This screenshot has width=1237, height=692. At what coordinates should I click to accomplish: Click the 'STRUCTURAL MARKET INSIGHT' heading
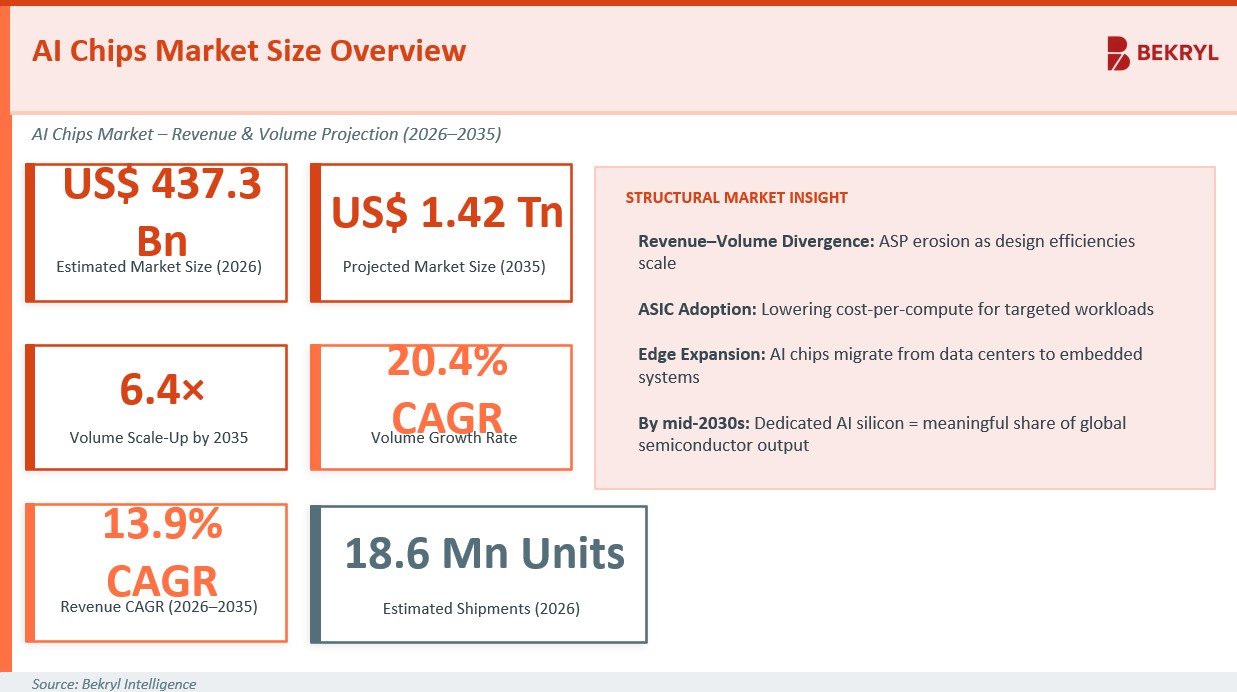tap(737, 198)
